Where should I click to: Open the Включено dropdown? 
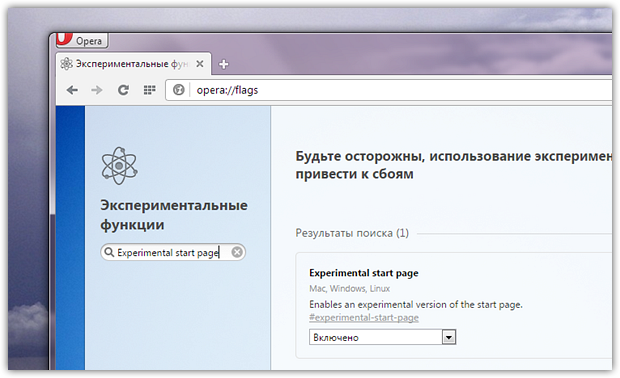tap(382, 337)
